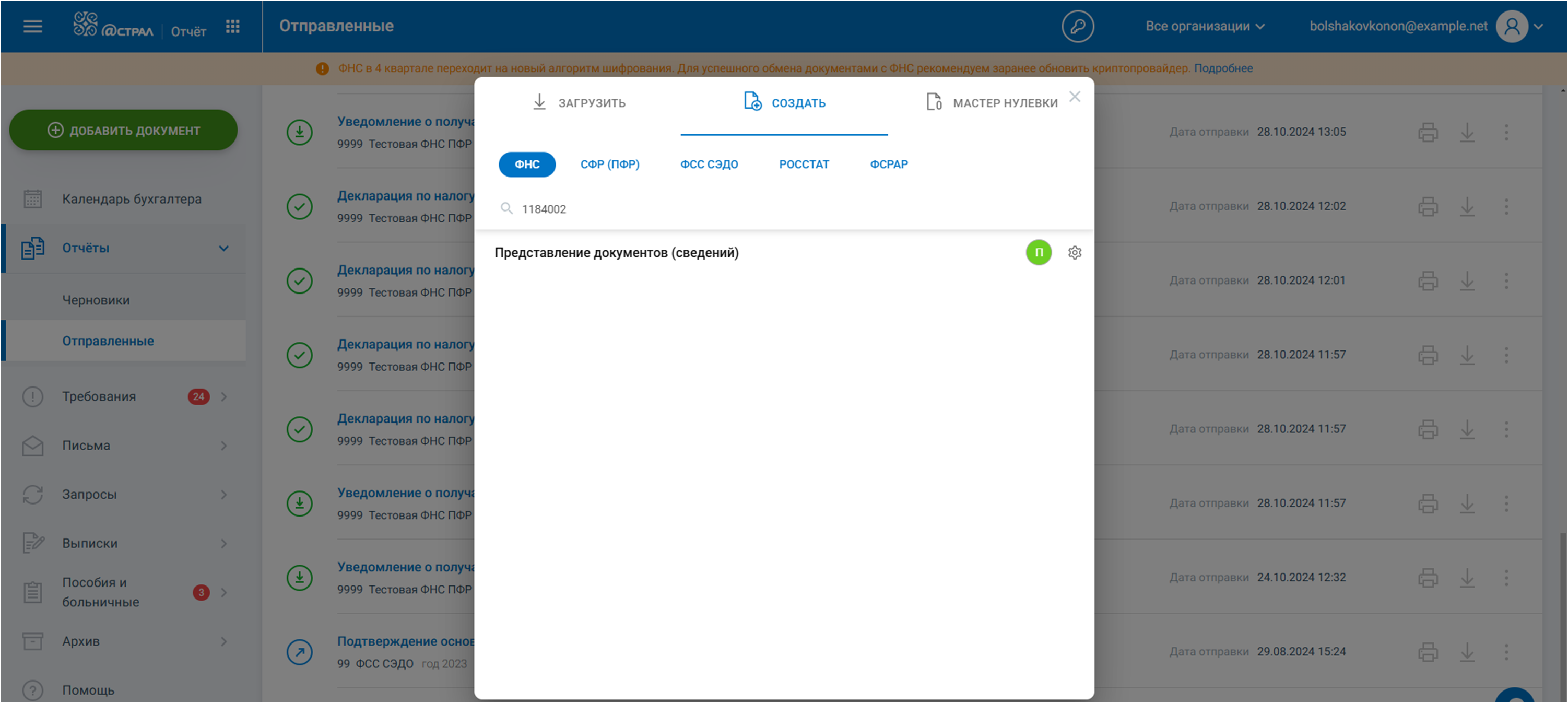Viewport: 1568px width, 703px height.
Task: Click the settings gear for Представление документов
Action: pos(1075,253)
